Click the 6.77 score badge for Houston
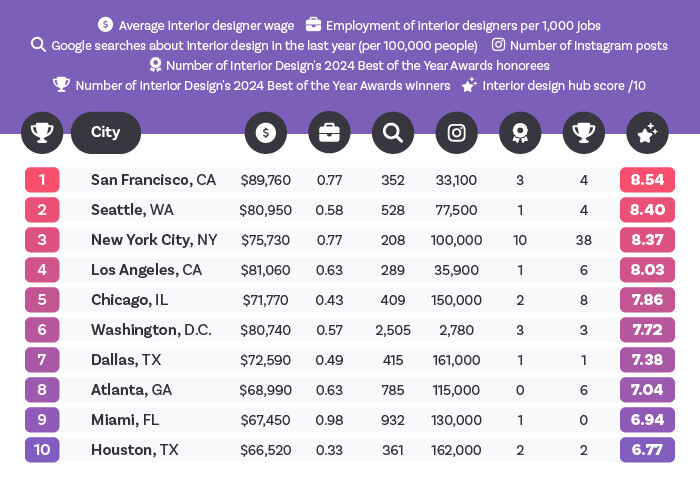 pyautogui.click(x=648, y=450)
